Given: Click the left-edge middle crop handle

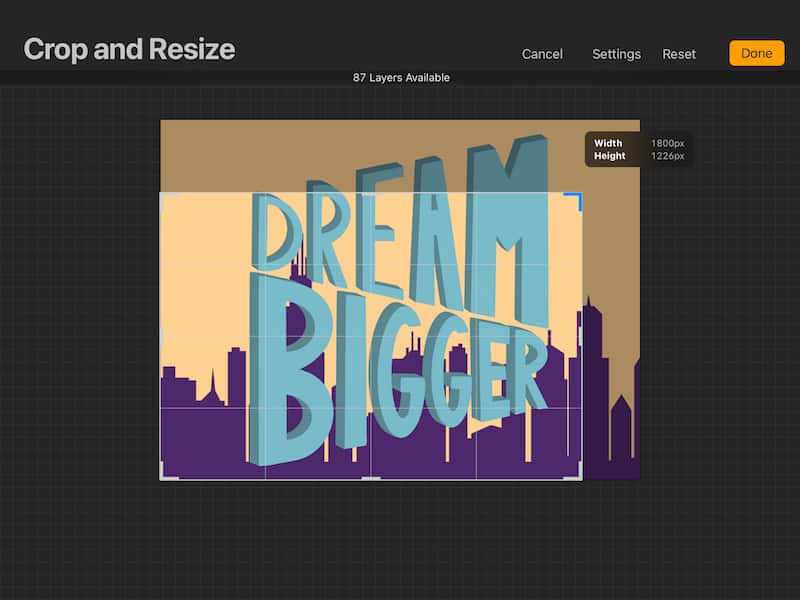Looking at the screenshot, I should 162,337.
